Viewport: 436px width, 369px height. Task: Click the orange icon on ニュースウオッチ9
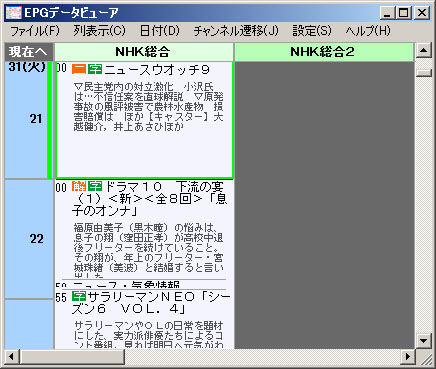pyautogui.click(x=79, y=69)
